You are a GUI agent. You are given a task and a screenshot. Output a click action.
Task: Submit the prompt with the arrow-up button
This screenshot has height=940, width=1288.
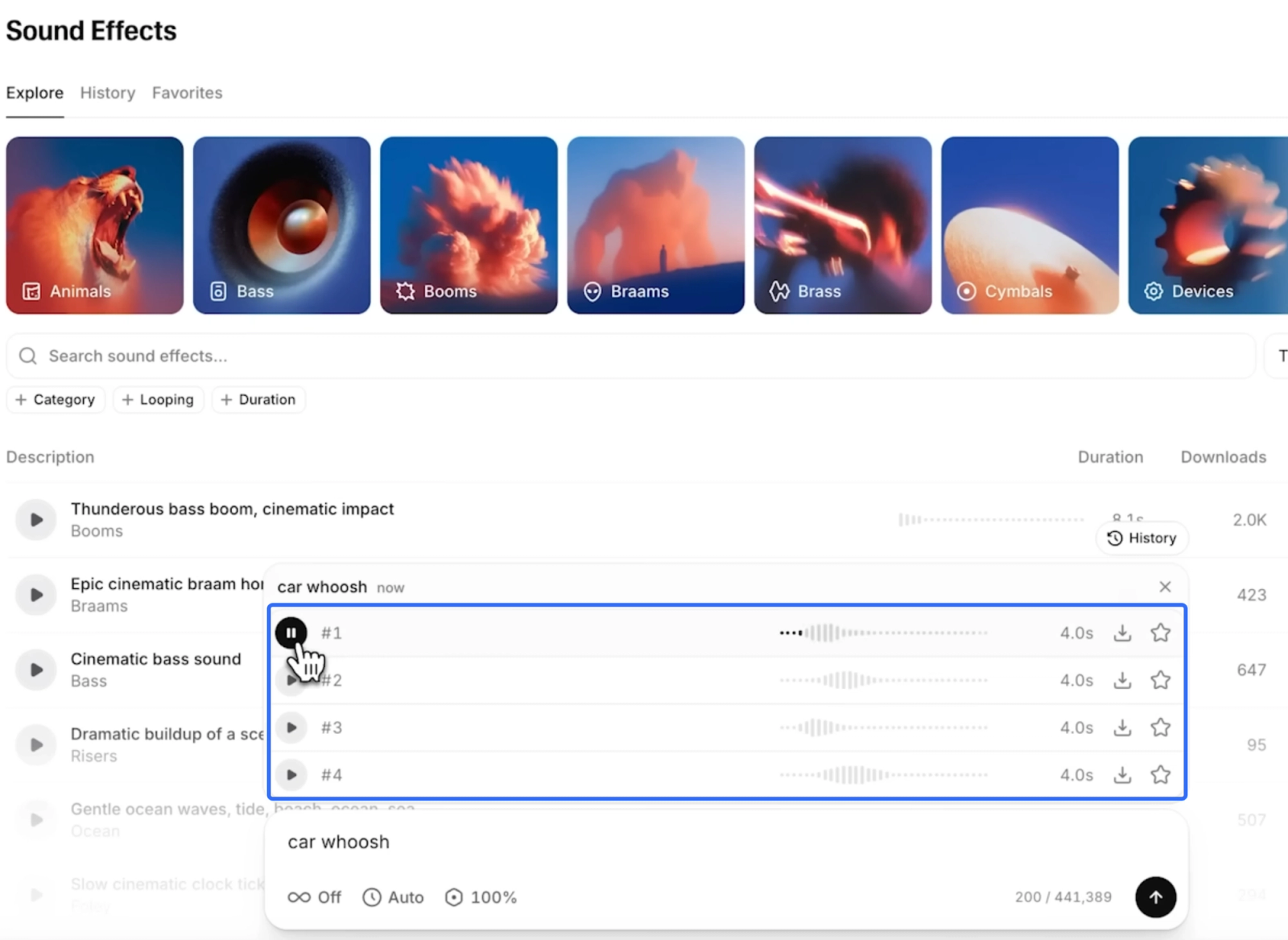1155,897
